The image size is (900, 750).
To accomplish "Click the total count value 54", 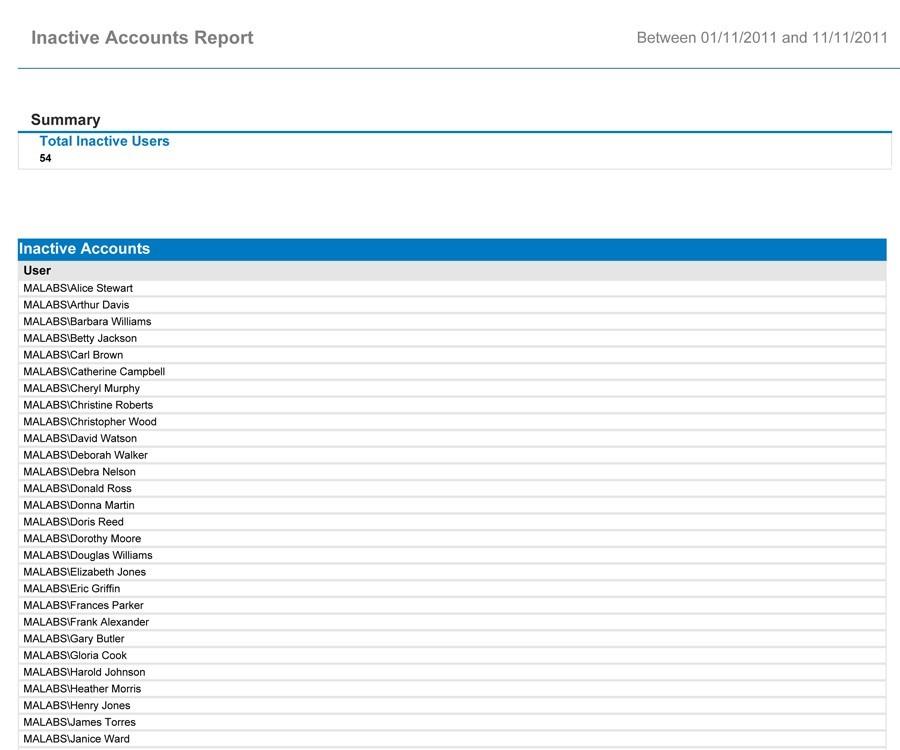I will 45,158.
